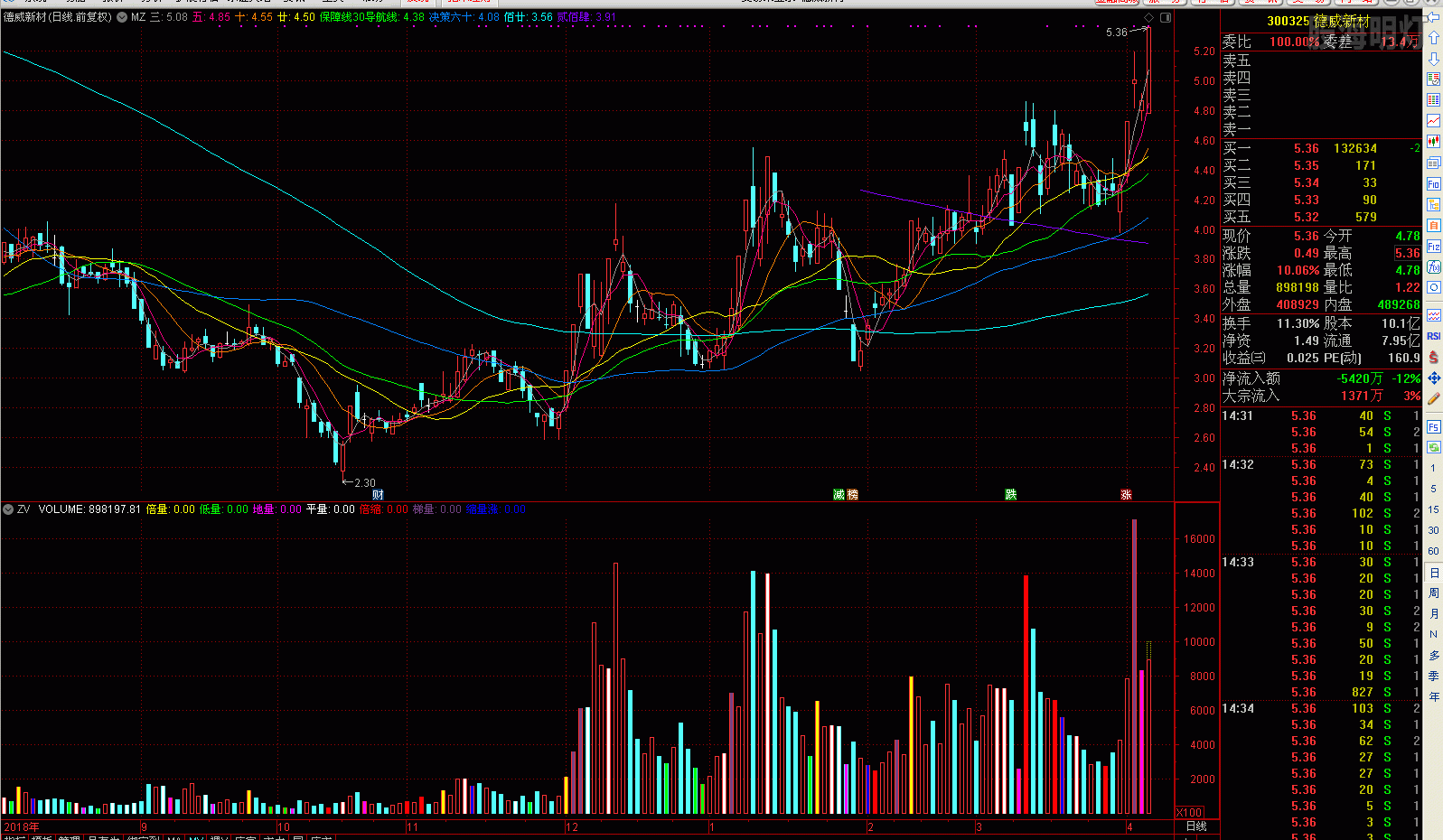This screenshot has height=840, width=1443.
Task: Select the blue four-way move arrows icon
Action: click(x=1434, y=378)
